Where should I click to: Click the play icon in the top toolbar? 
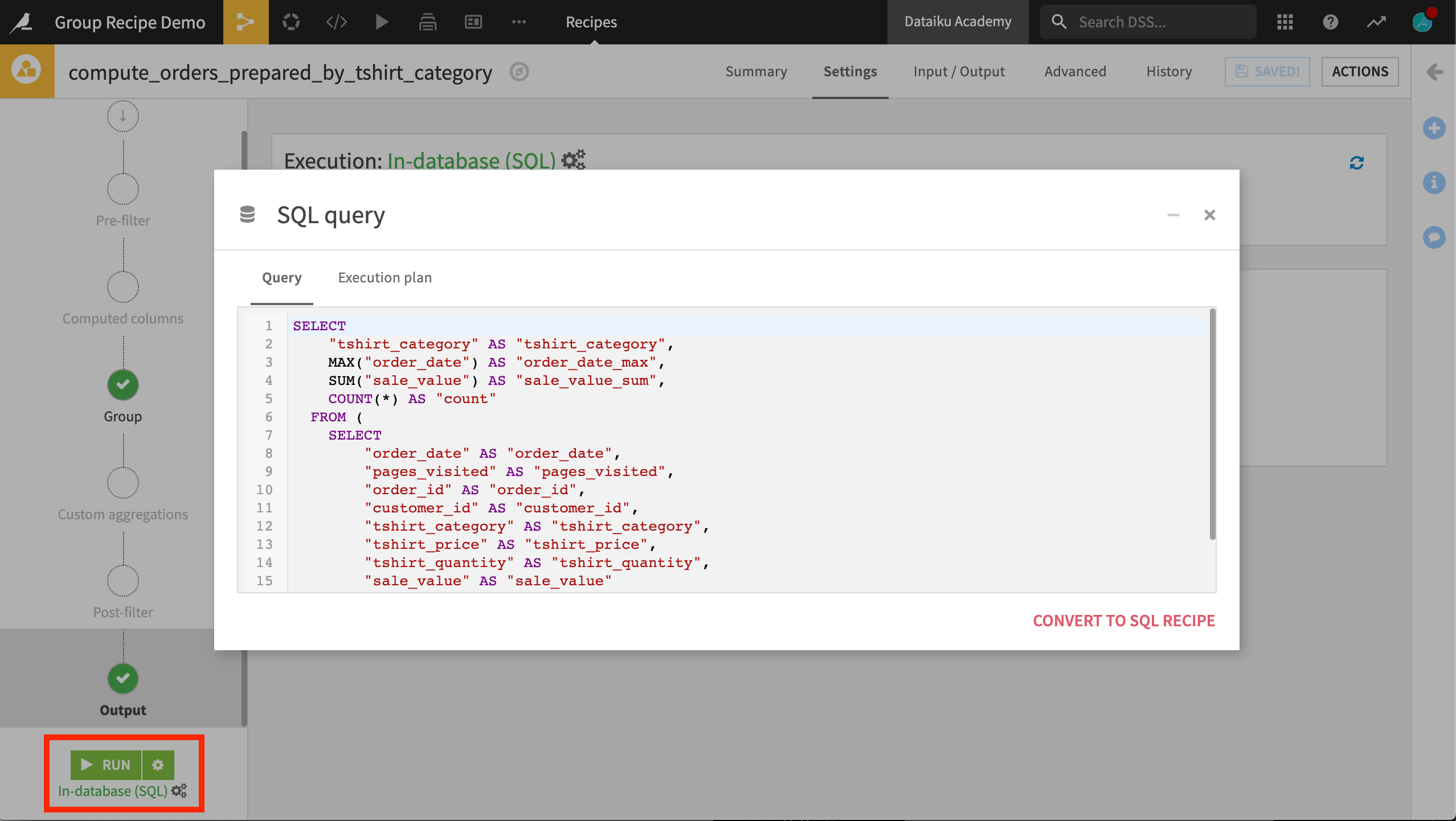pos(381,22)
